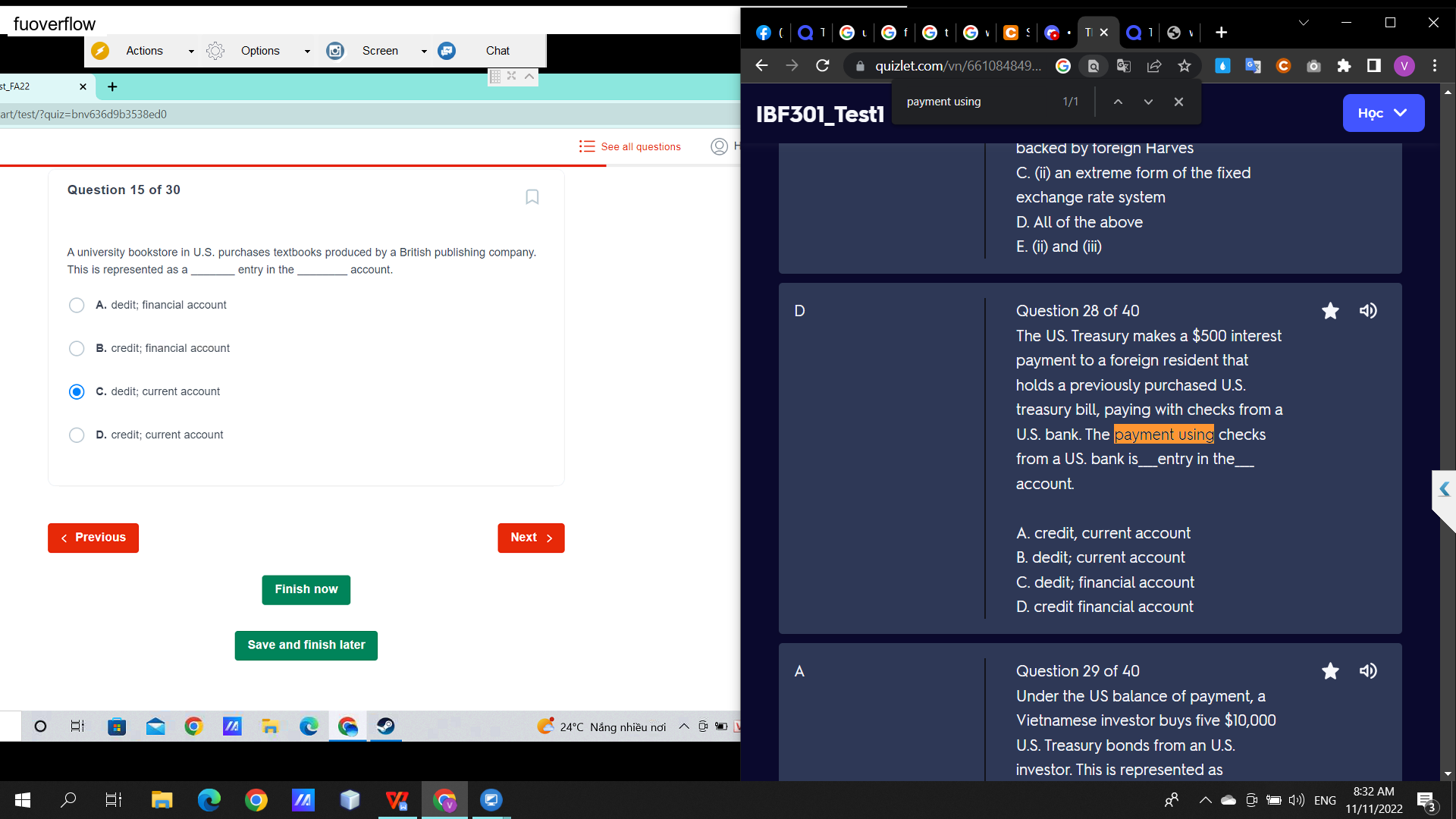Click the Quizlet address bar URL

coord(958,66)
